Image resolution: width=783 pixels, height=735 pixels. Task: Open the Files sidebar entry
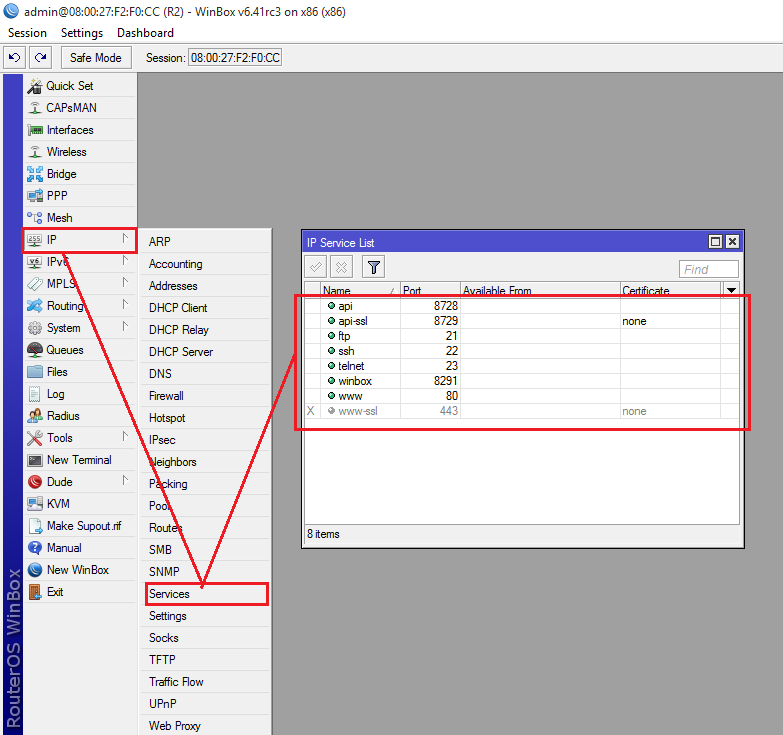[x=80, y=372]
